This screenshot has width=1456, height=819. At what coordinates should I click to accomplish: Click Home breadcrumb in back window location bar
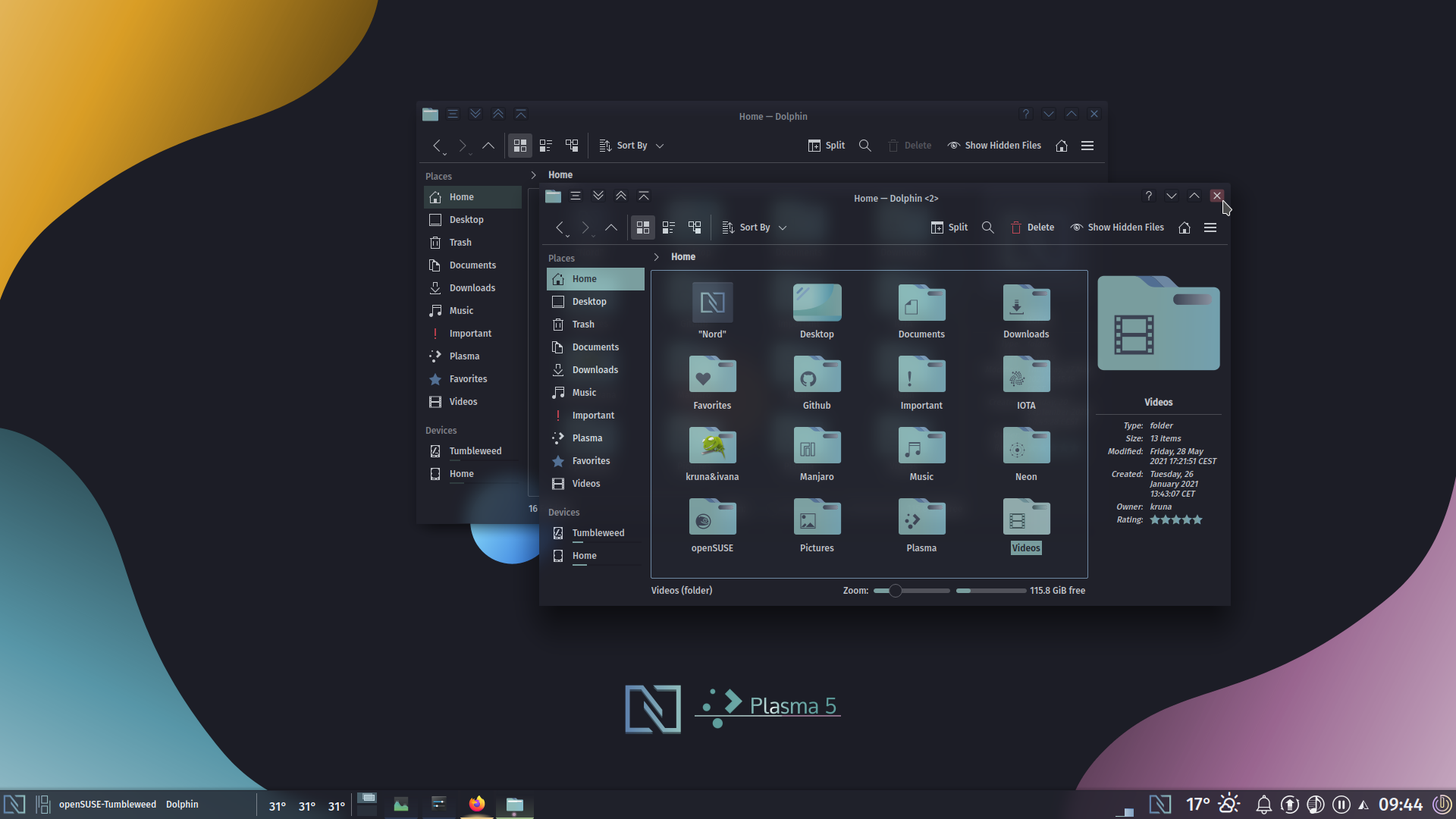tap(560, 175)
